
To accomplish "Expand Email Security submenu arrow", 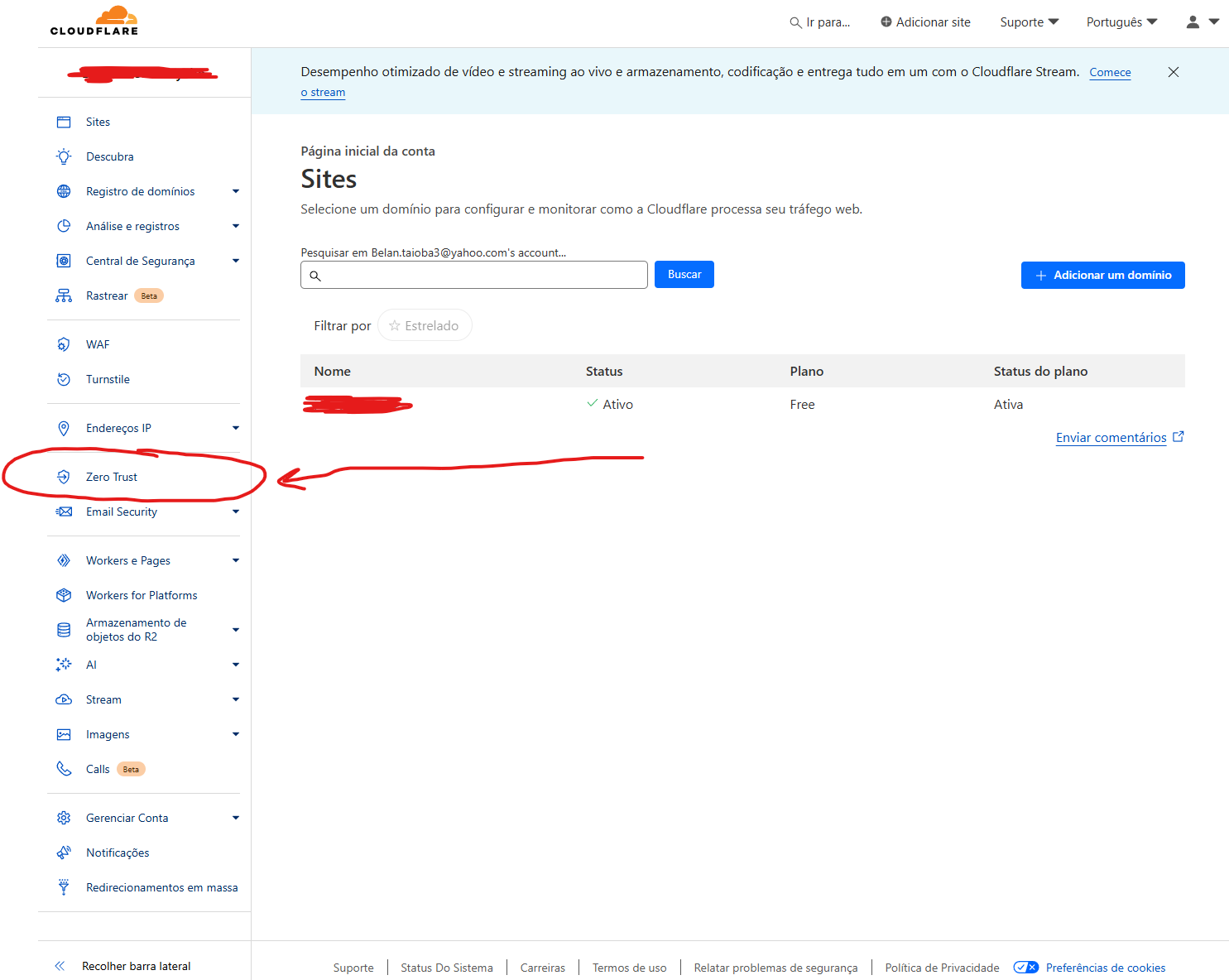I will [236, 512].
